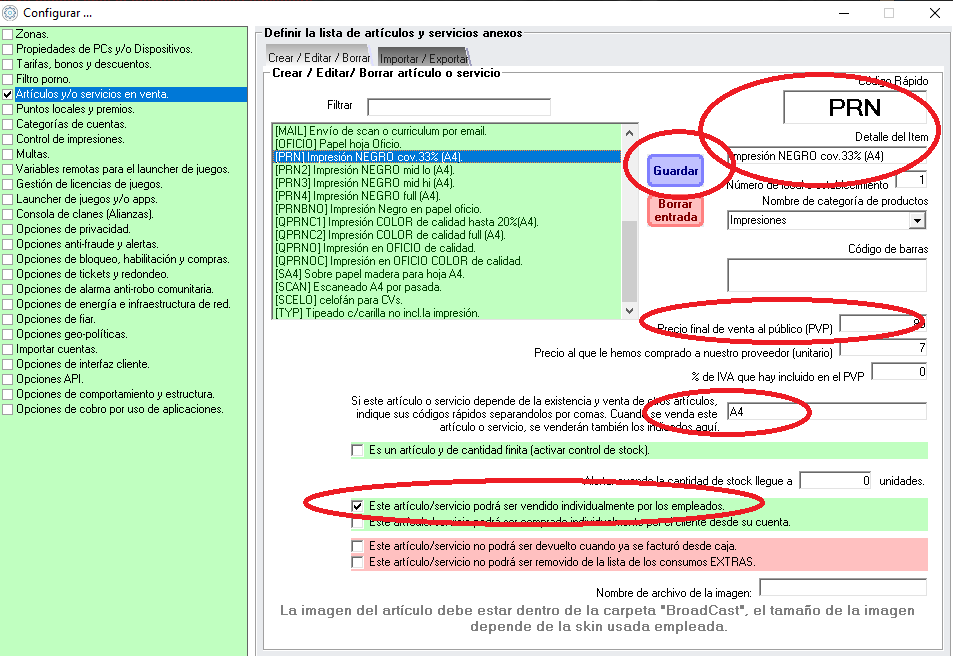Click the Nombre de archivo de la imagen field
953x656 pixels.
click(843, 587)
